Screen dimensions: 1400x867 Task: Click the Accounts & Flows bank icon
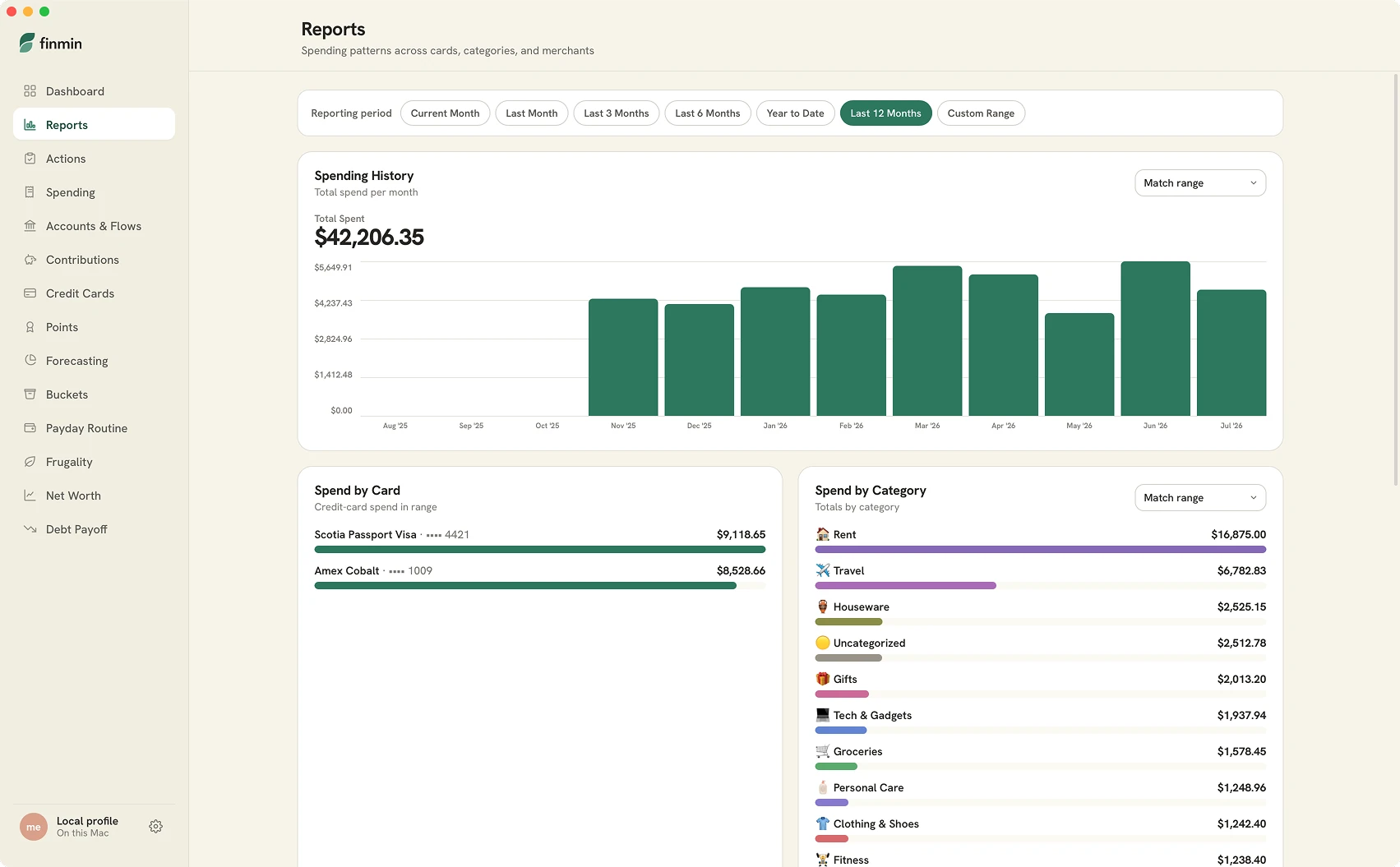coord(30,226)
